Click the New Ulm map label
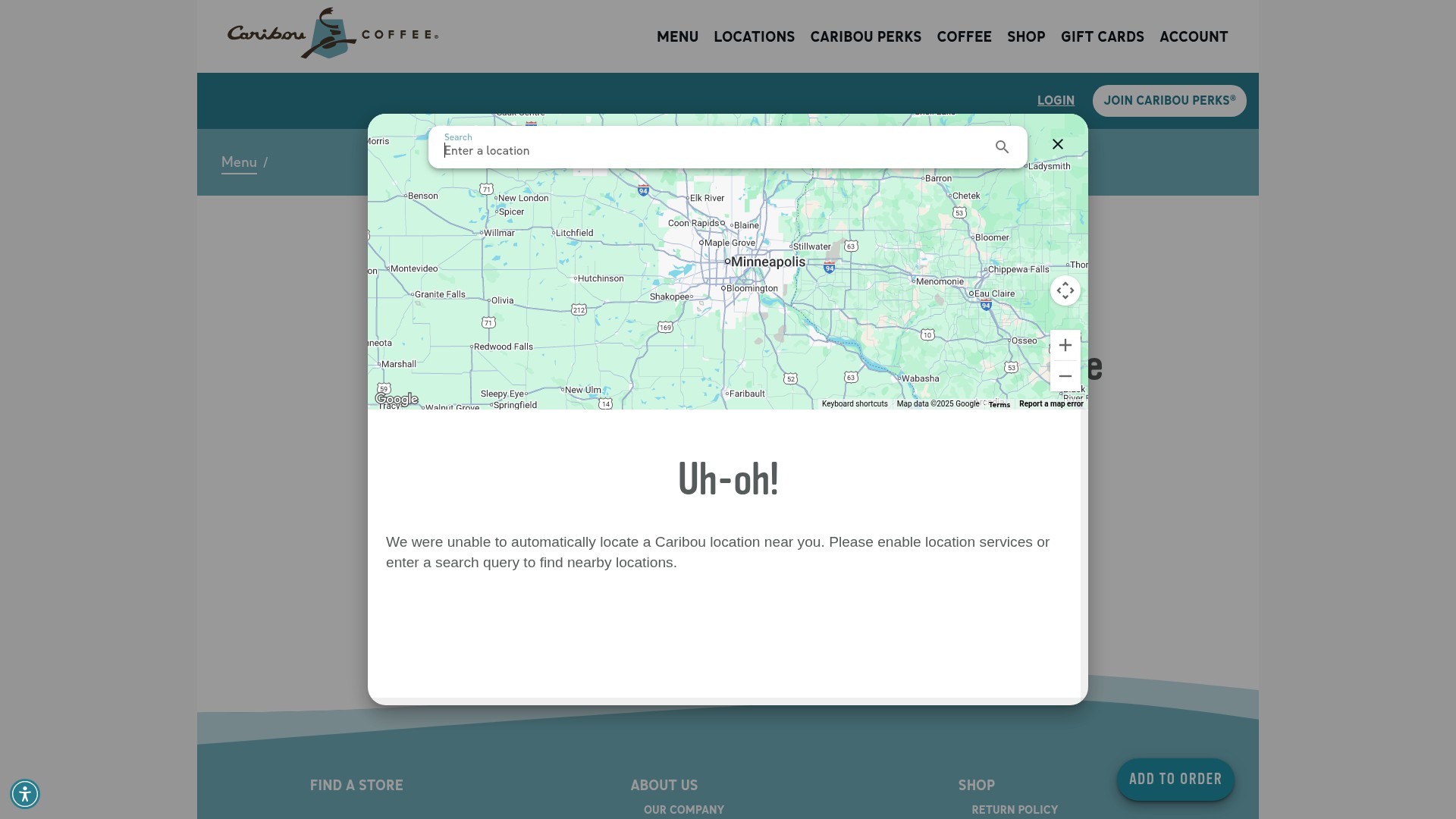 pos(583,390)
